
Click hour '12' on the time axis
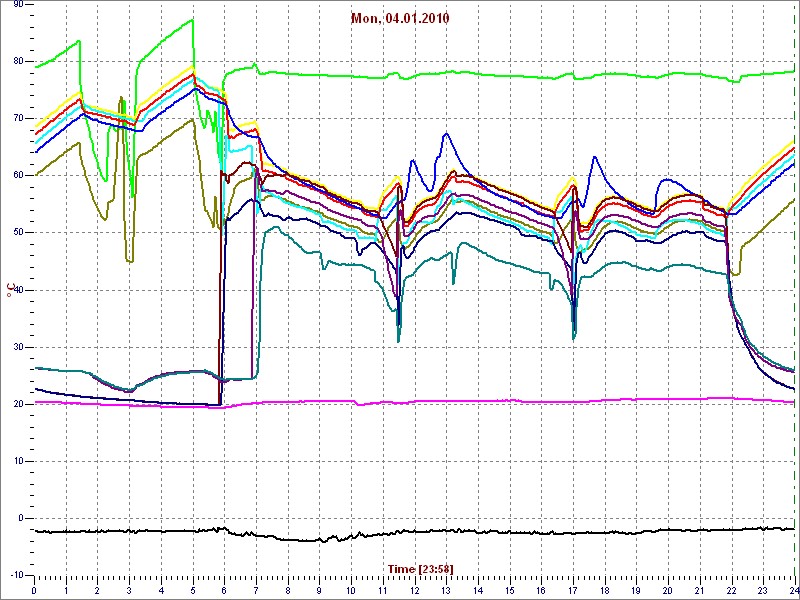[x=414, y=589]
